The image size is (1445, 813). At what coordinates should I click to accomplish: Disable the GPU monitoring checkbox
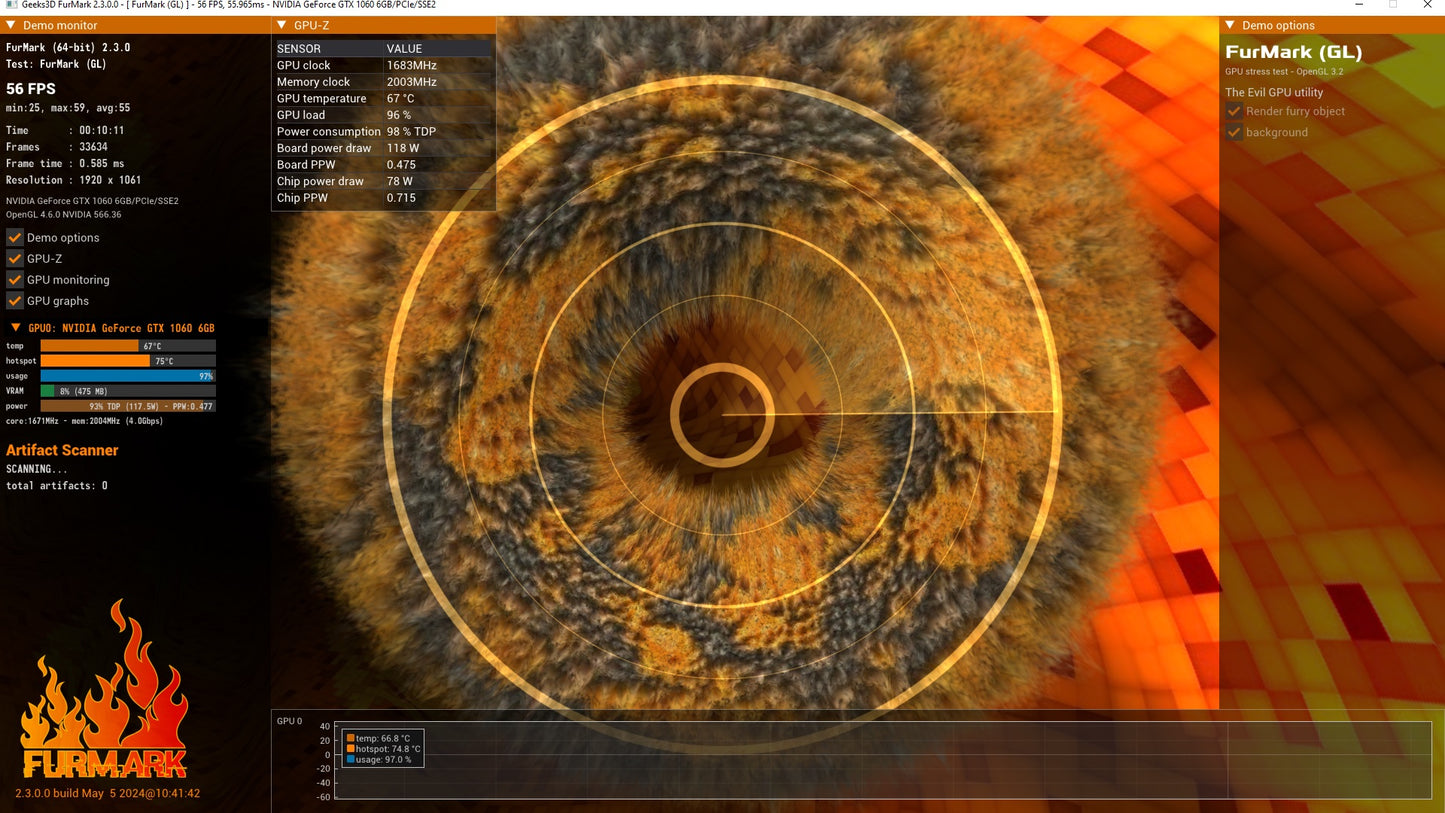point(15,280)
